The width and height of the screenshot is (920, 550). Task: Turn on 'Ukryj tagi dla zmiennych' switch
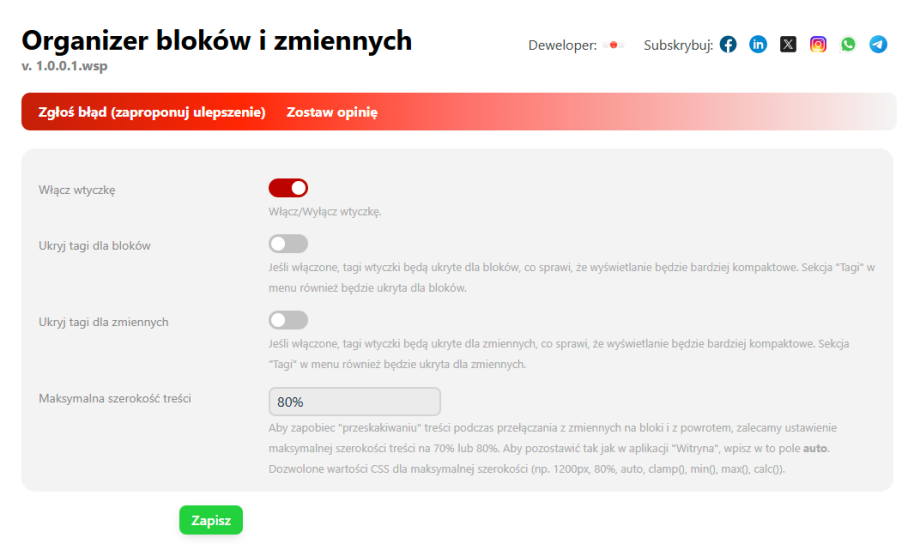pos(288,320)
